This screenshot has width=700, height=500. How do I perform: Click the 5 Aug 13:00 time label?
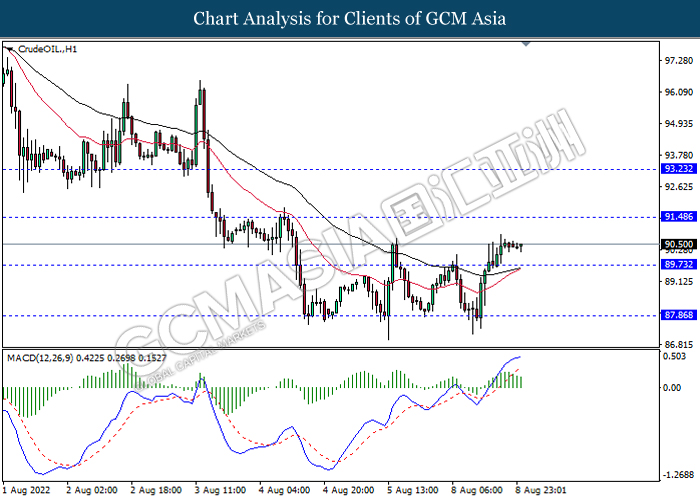pyautogui.click(x=413, y=490)
